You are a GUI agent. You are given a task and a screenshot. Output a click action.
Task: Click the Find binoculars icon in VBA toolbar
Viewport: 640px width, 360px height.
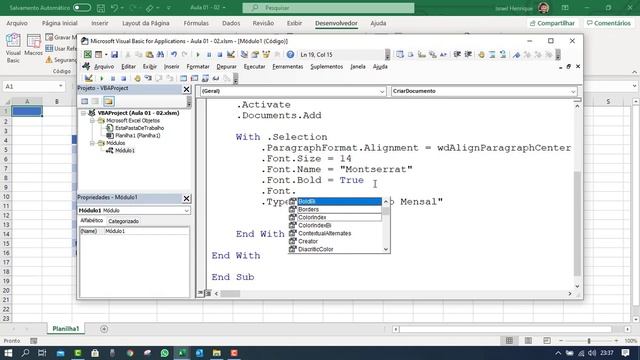pos(160,54)
